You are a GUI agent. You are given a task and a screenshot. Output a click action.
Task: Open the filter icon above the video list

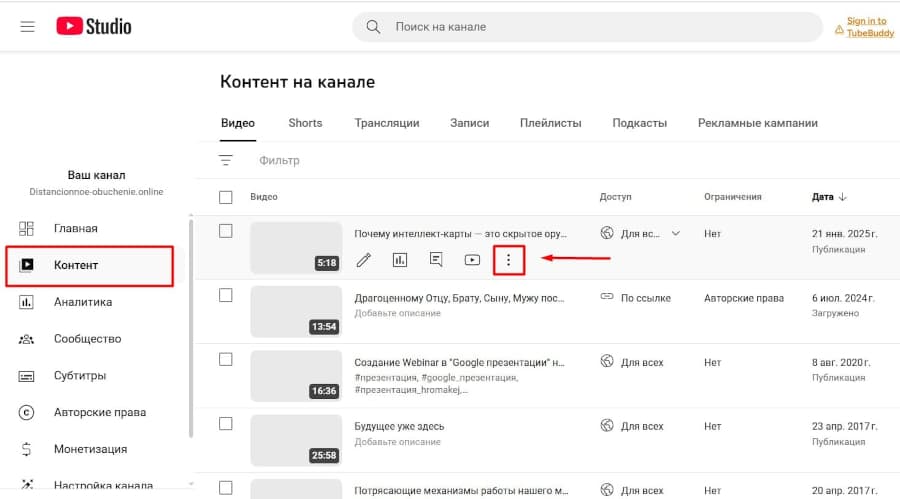(226, 160)
